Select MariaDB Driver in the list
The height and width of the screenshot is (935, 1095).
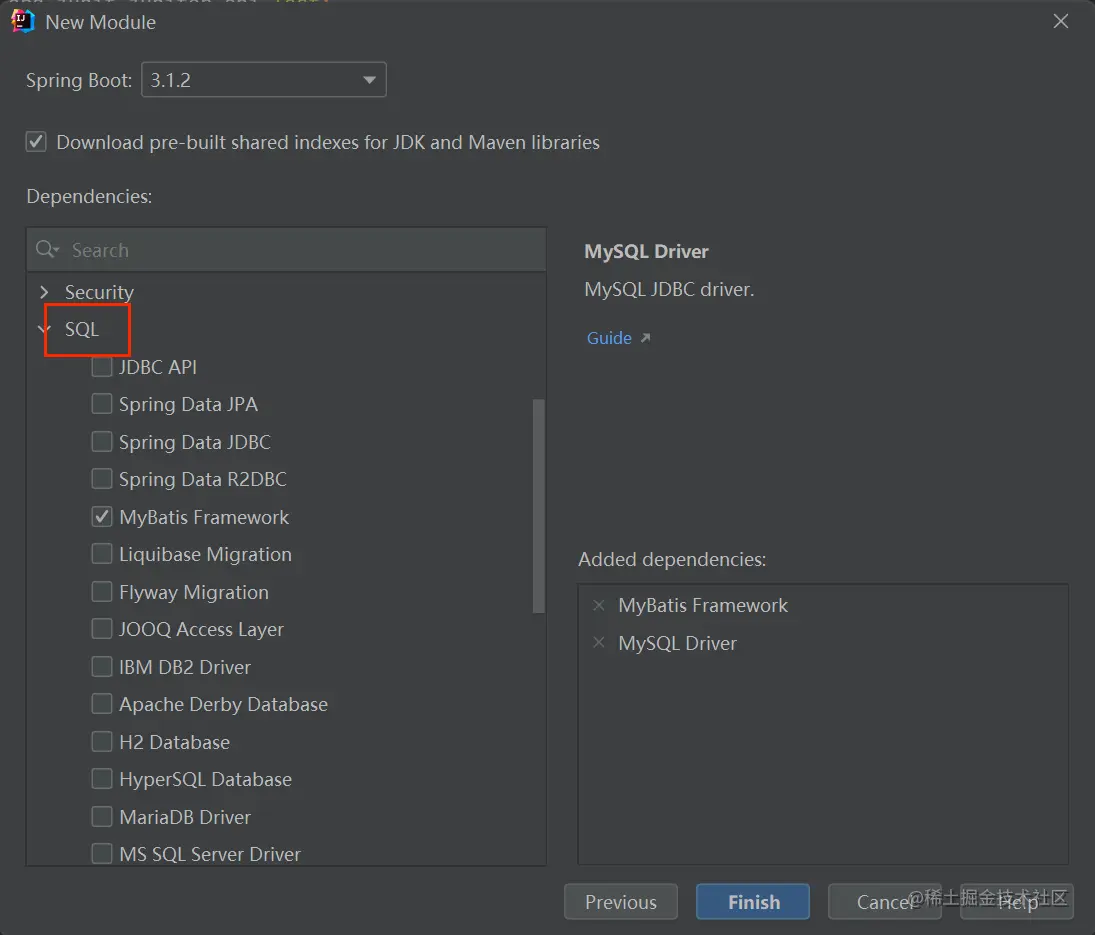point(184,817)
